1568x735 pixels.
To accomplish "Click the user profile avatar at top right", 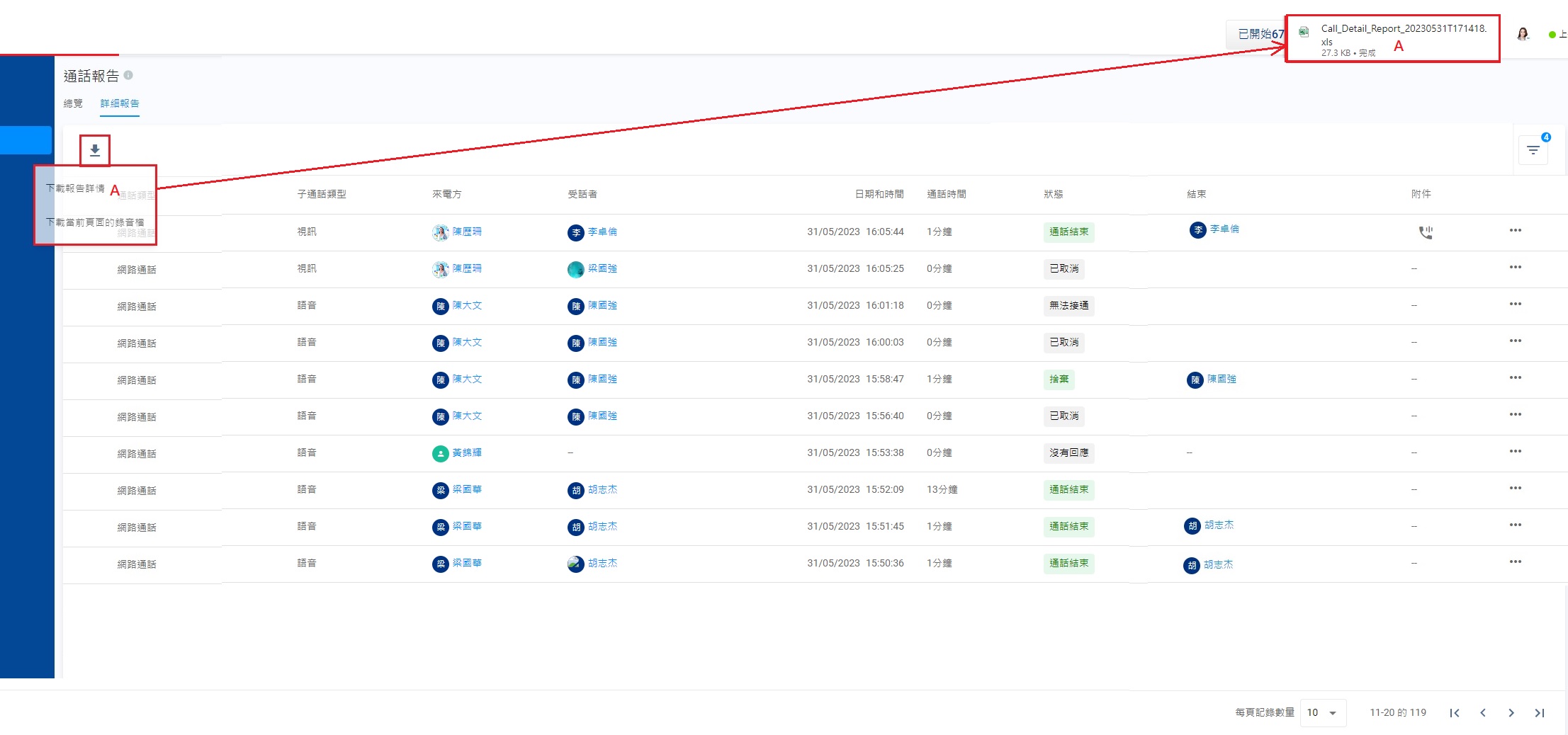I will [x=1523, y=34].
